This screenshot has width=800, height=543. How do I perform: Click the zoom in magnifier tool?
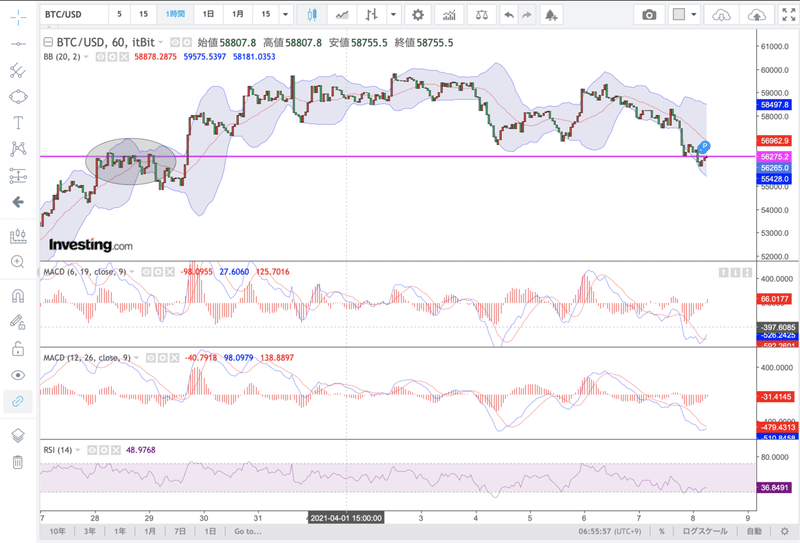pos(18,262)
